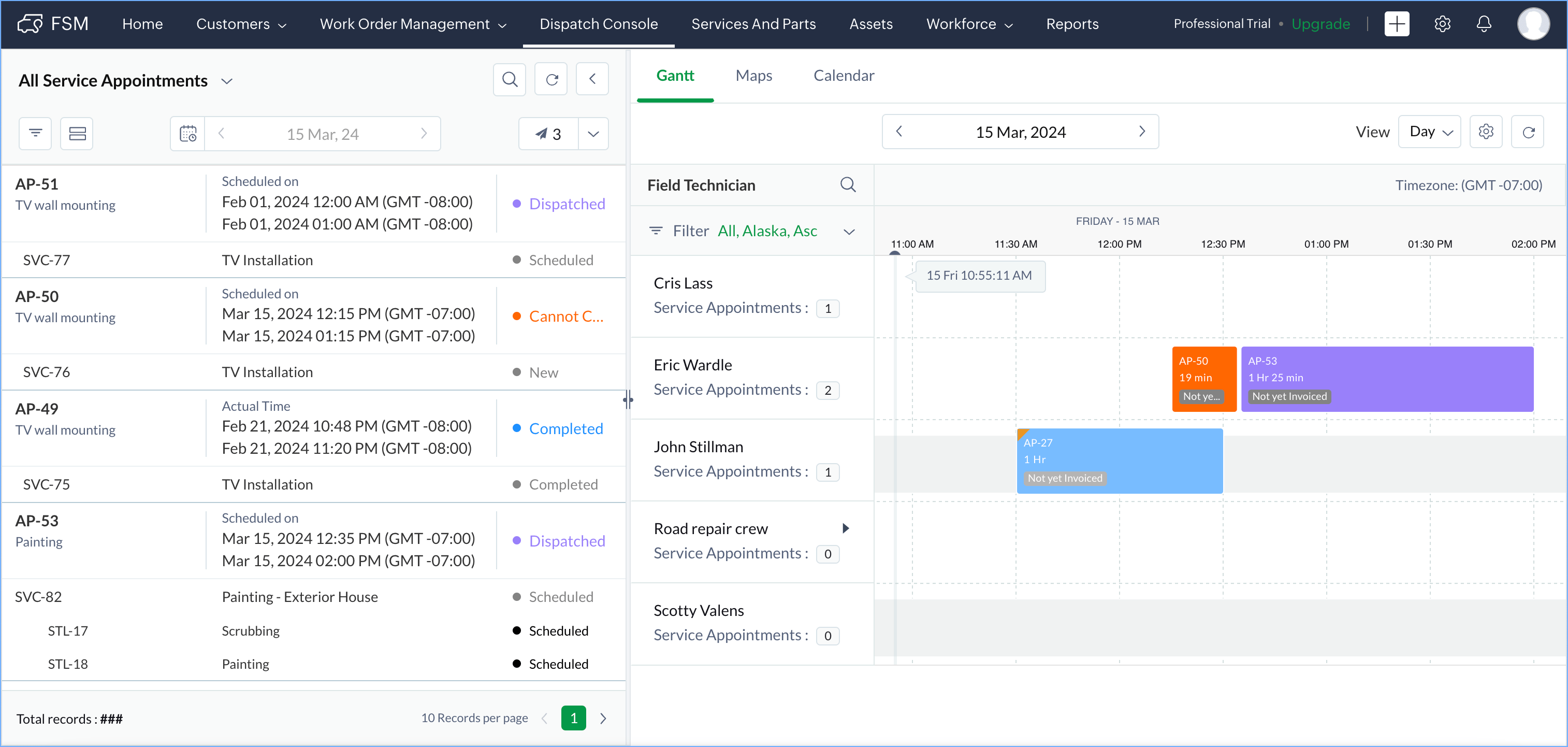Switch to the Maps tab
The image size is (1568, 747).
tap(753, 76)
